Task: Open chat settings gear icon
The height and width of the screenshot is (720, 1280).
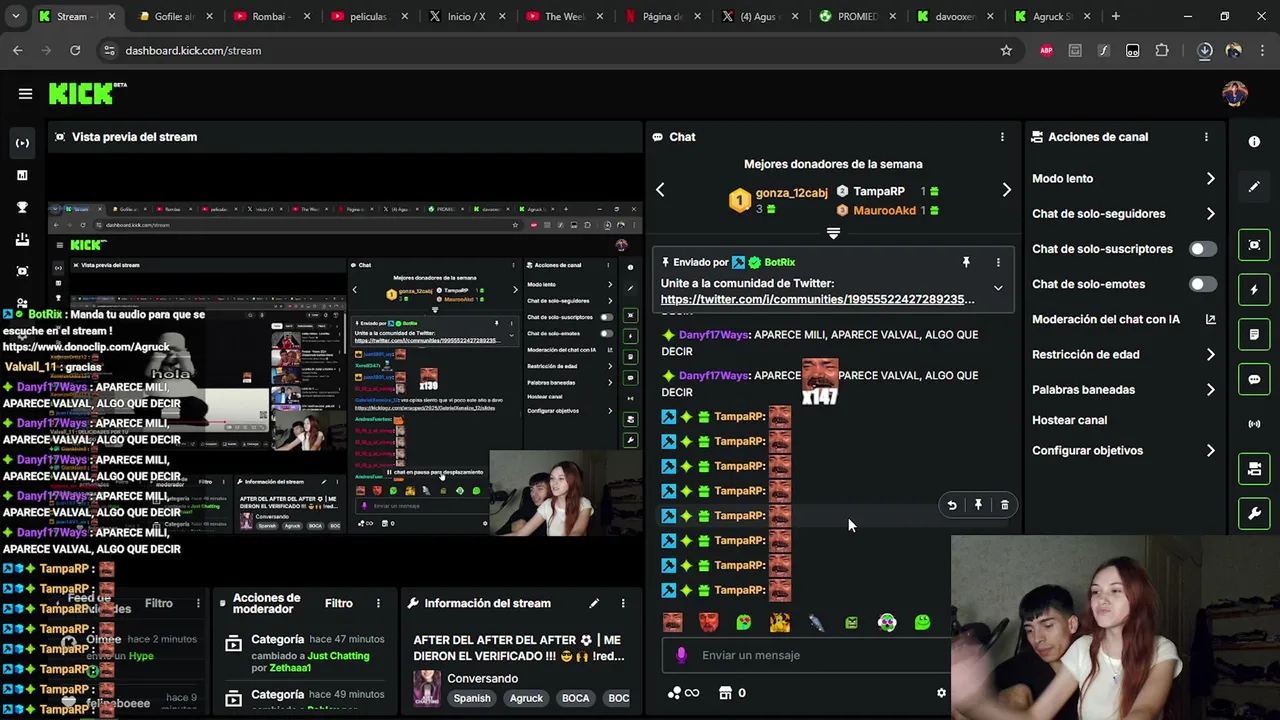Action: (941, 693)
